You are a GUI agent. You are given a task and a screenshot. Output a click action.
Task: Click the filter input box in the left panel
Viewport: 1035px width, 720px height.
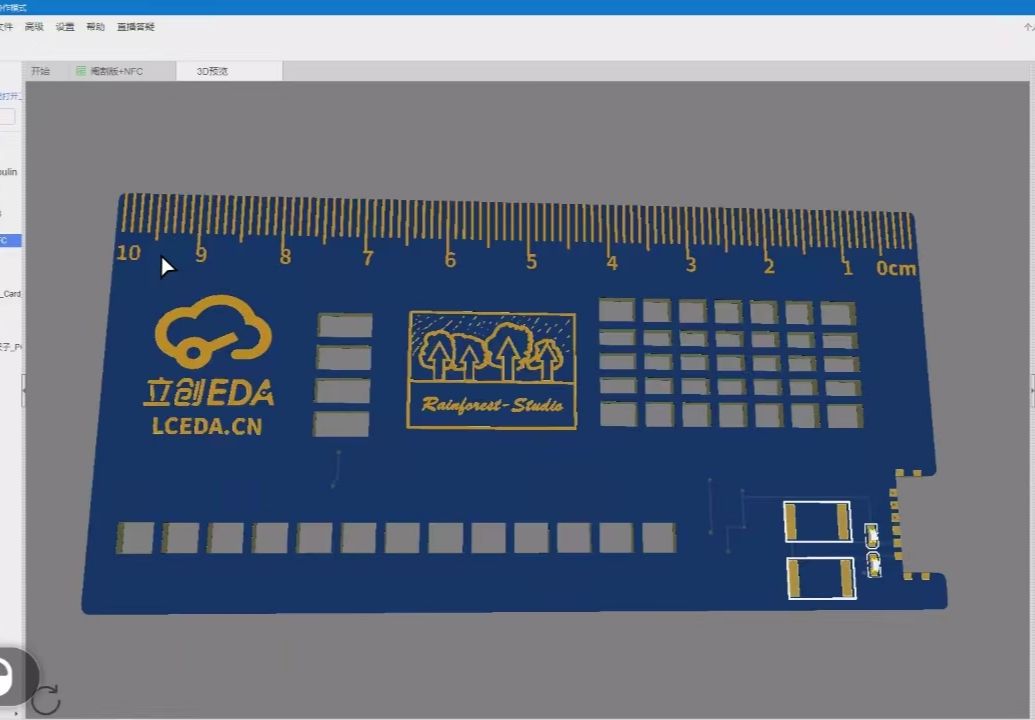click(x=7, y=117)
